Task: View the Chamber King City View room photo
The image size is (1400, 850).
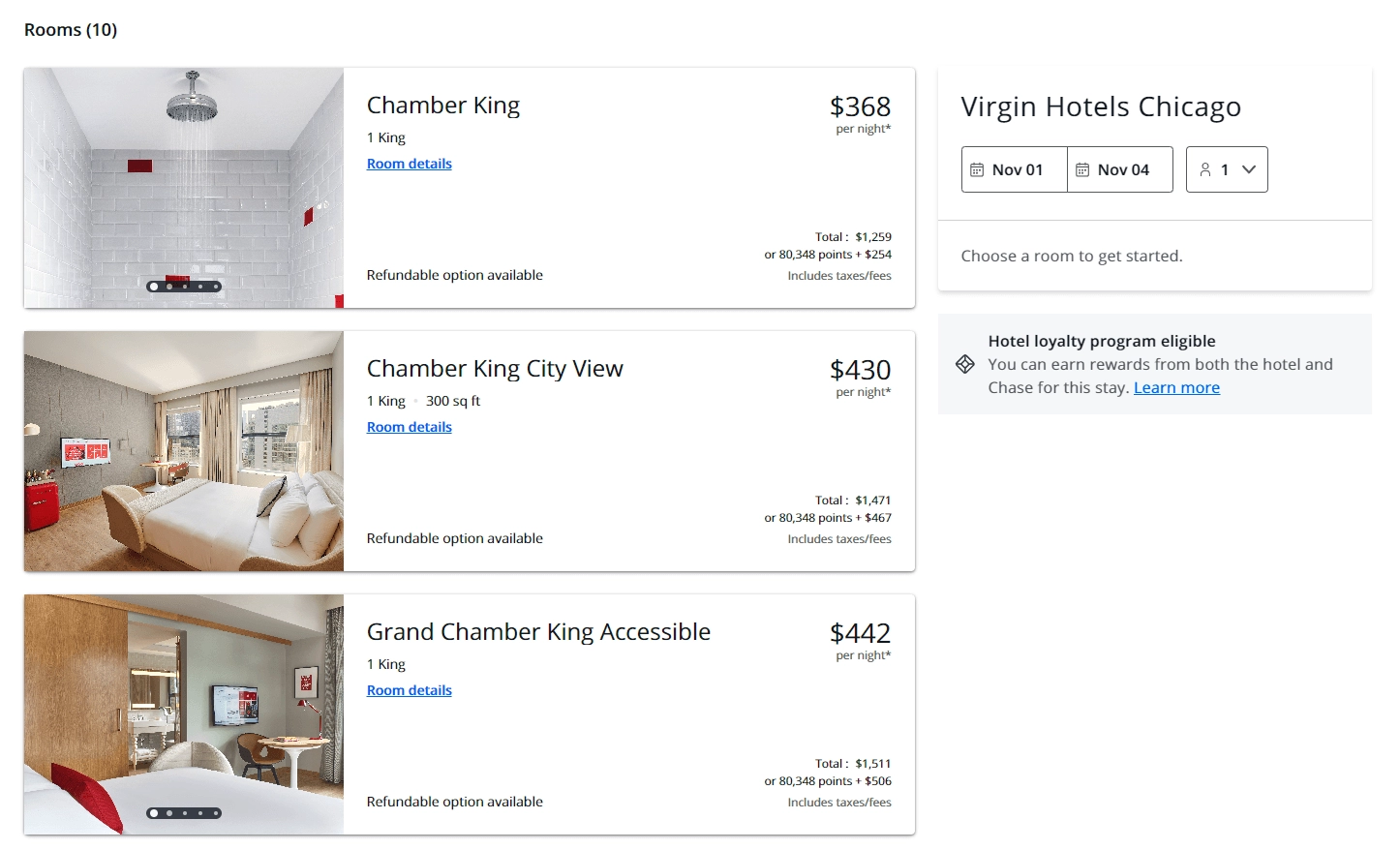Action: [184, 450]
